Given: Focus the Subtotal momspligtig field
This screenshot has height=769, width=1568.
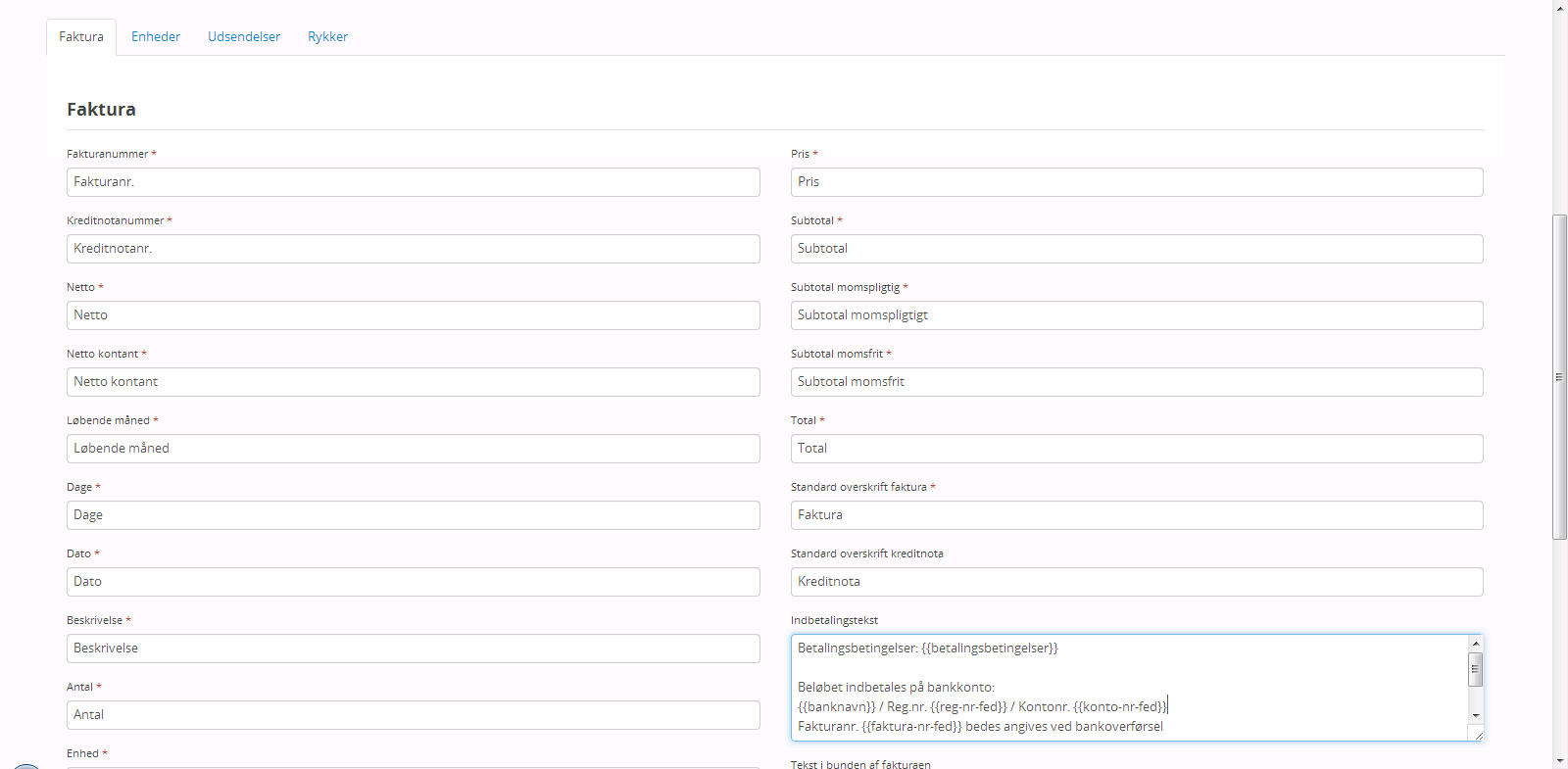Looking at the screenshot, I should (1136, 315).
